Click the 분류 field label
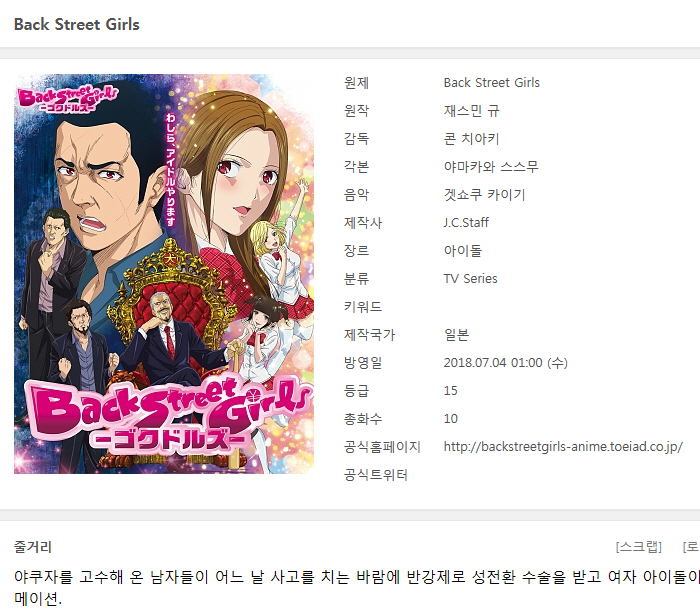700x612 pixels. [356, 279]
